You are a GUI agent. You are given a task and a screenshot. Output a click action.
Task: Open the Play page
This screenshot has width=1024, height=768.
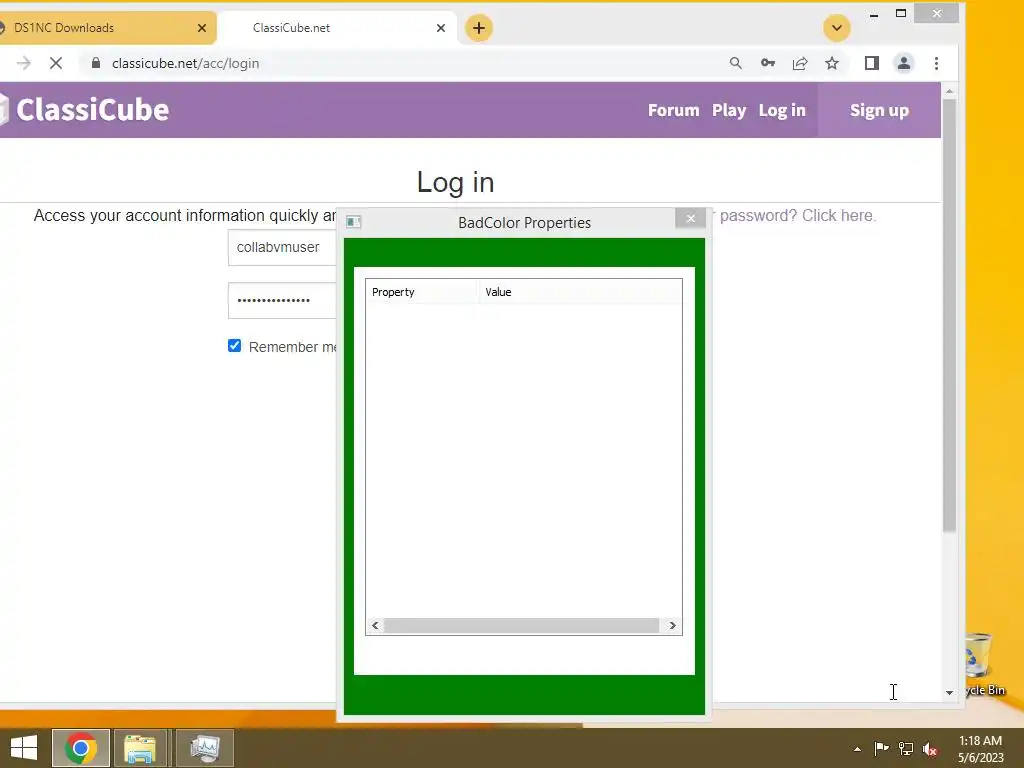pyautogui.click(x=729, y=110)
